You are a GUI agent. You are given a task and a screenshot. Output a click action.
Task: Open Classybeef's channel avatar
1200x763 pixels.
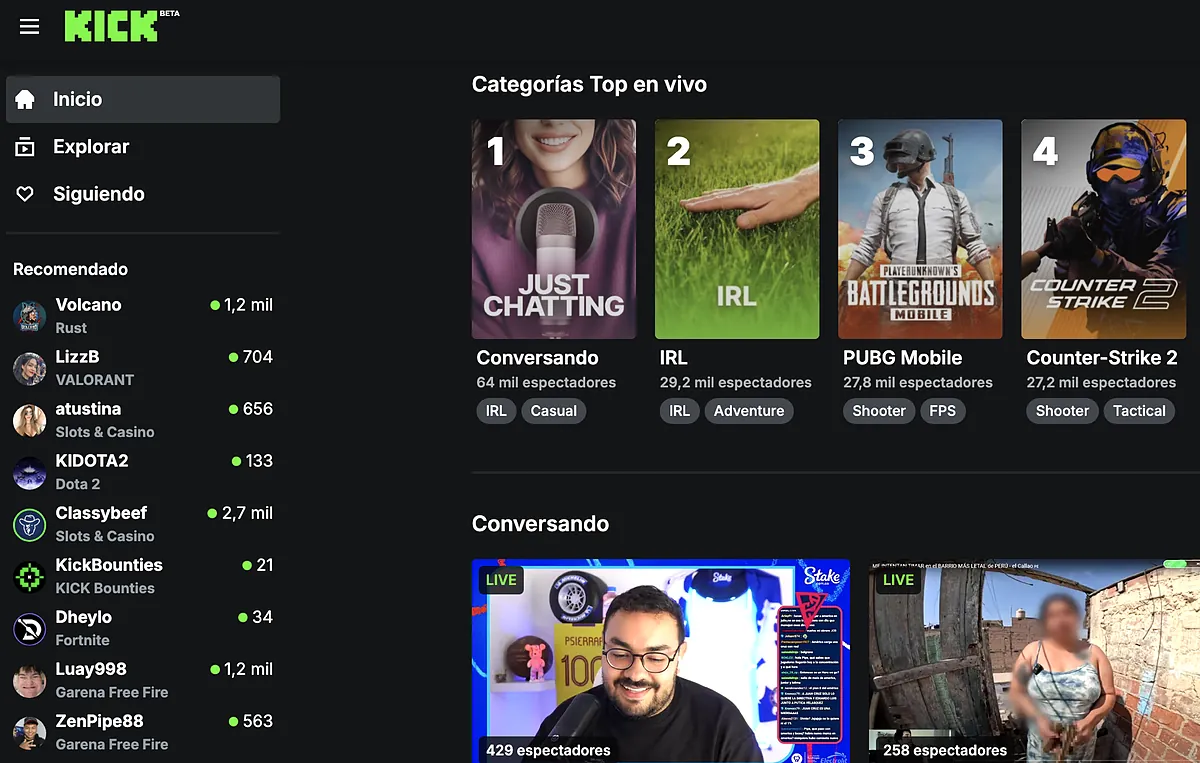tap(30, 524)
